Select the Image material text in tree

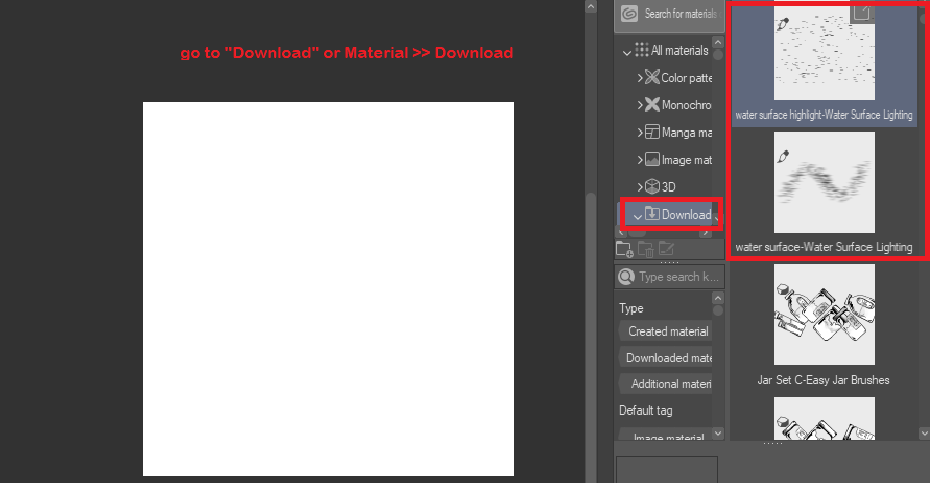tap(687, 160)
